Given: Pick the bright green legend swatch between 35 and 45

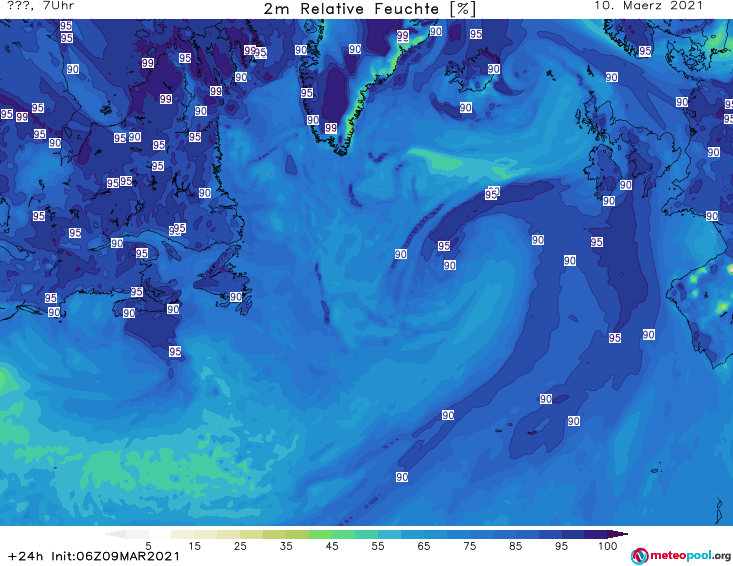Looking at the screenshot, I should (320, 534).
